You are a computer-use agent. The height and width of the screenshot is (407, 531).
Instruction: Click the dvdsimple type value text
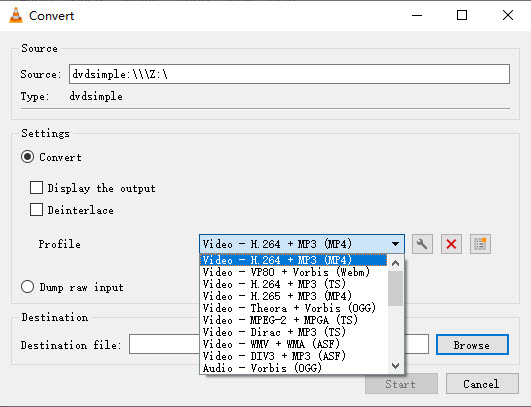click(x=96, y=97)
